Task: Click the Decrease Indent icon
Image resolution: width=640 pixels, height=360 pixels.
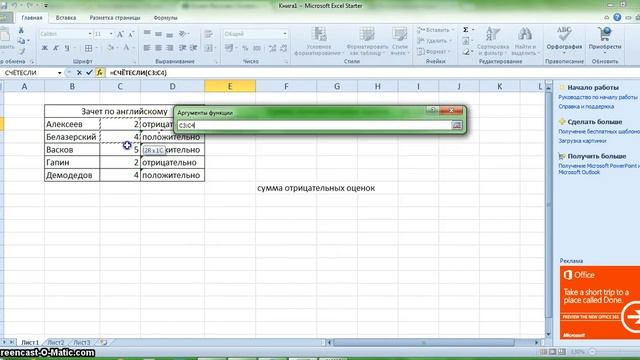Action: 182,48
